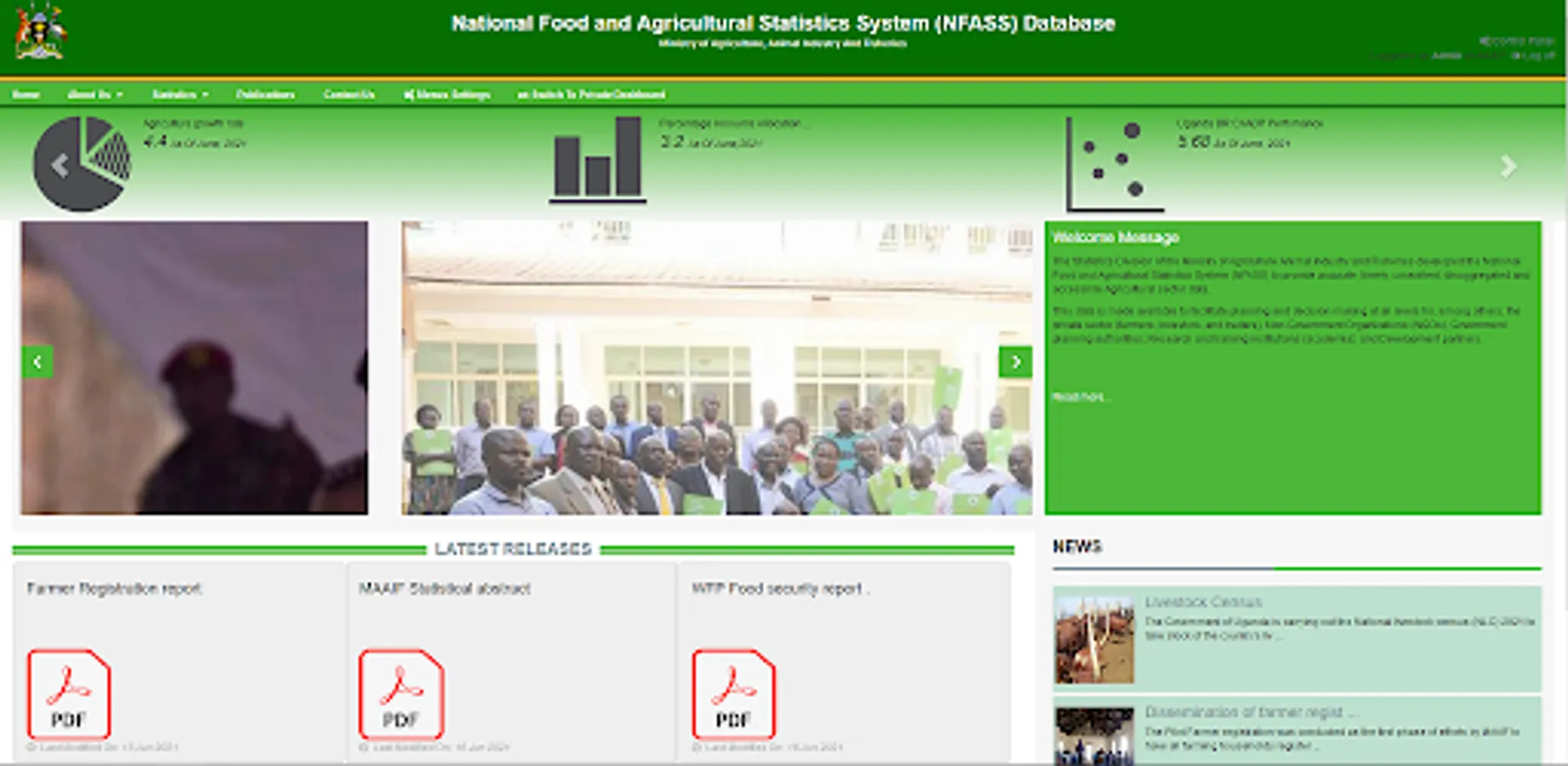Open the Agriculture growth rate pie chart icon
Screen dimensions: 1568x766
83,163
